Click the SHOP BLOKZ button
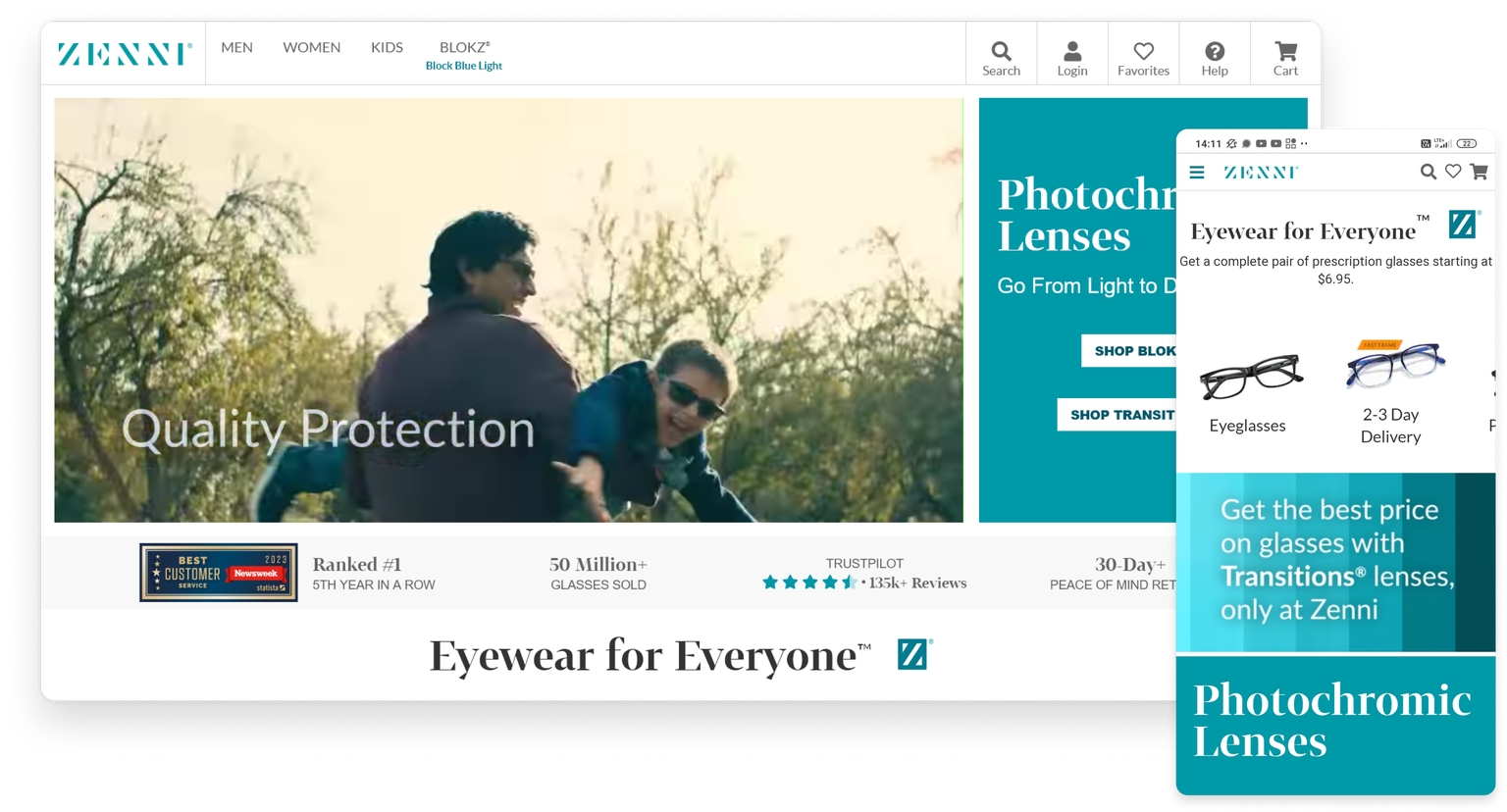The image size is (1507, 812). [x=1129, y=351]
